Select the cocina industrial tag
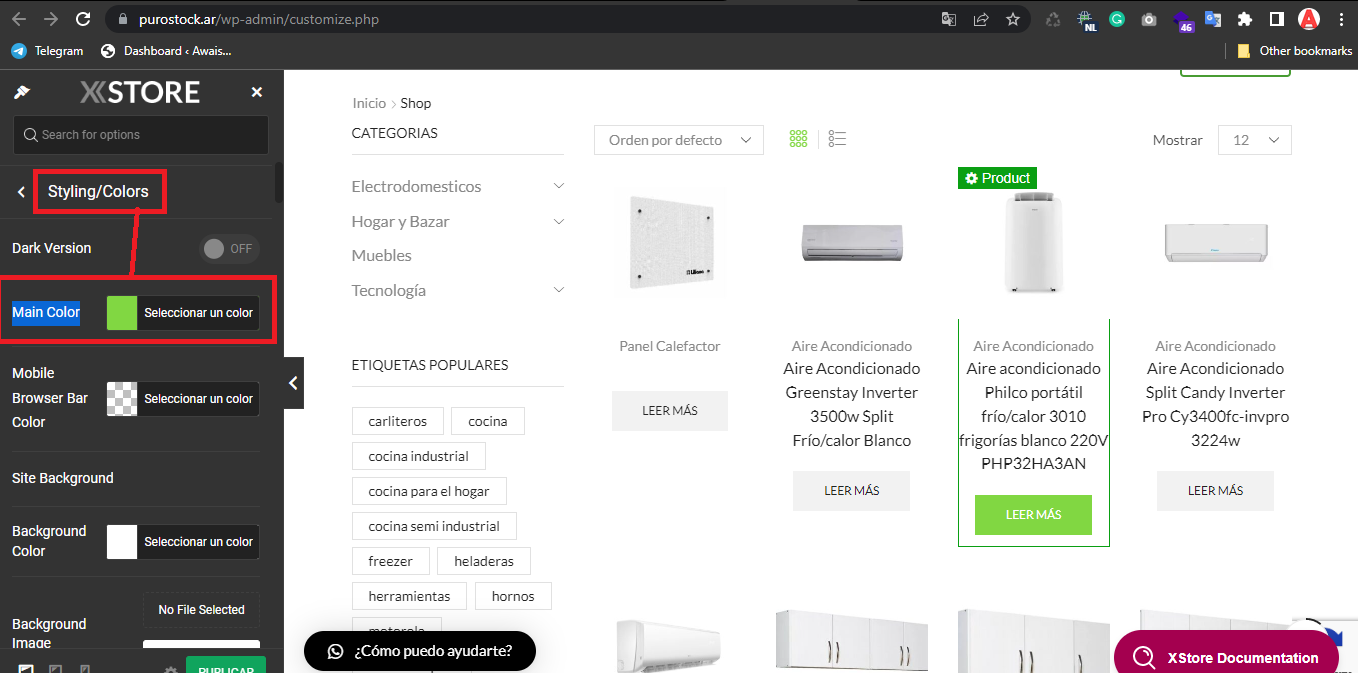The width and height of the screenshot is (1358, 673). click(419, 456)
